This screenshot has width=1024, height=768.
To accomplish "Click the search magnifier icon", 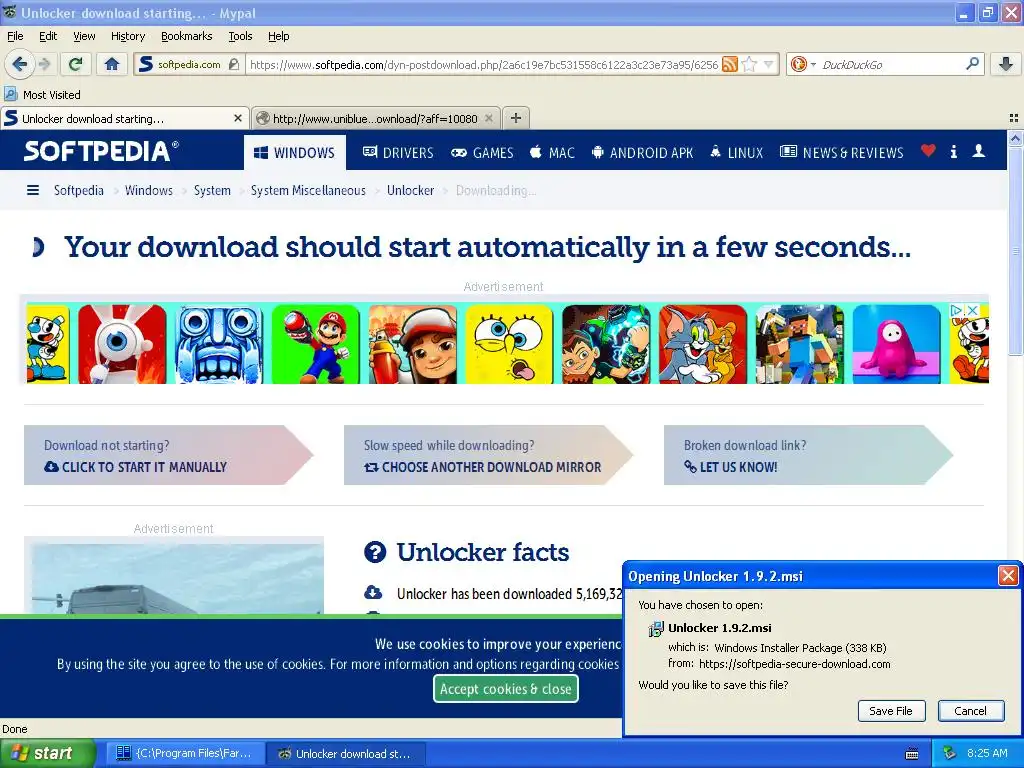I will (x=972, y=64).
